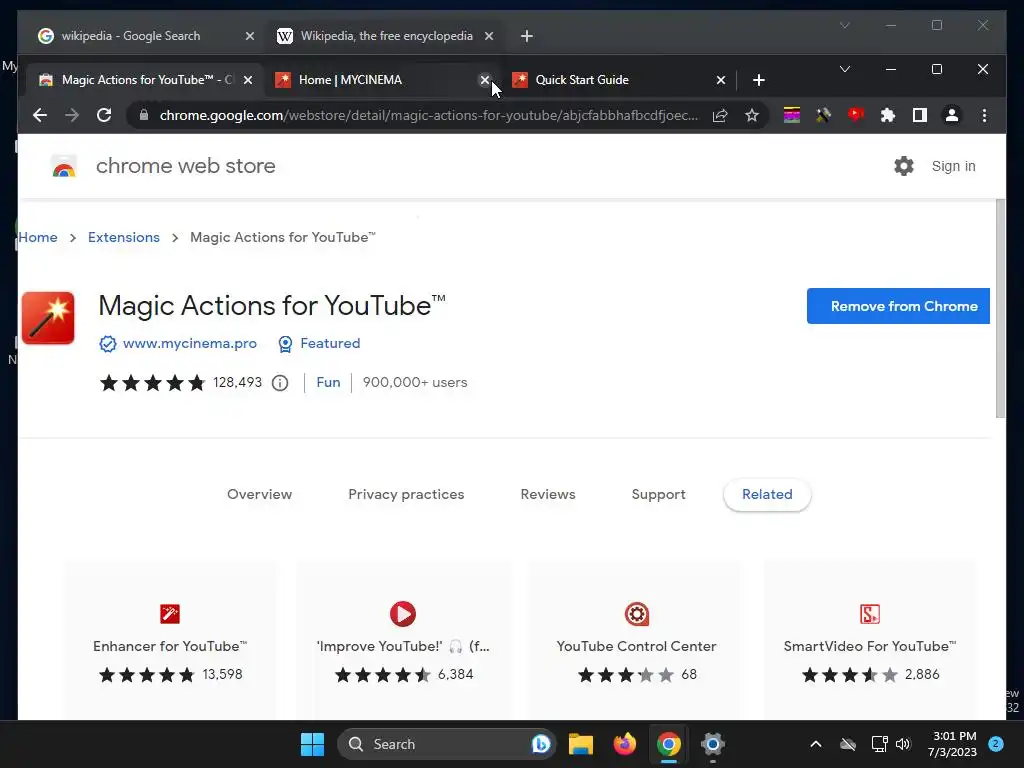Open the Reviews section
Screen dimensions: 1024x768
tap(548, 494)
